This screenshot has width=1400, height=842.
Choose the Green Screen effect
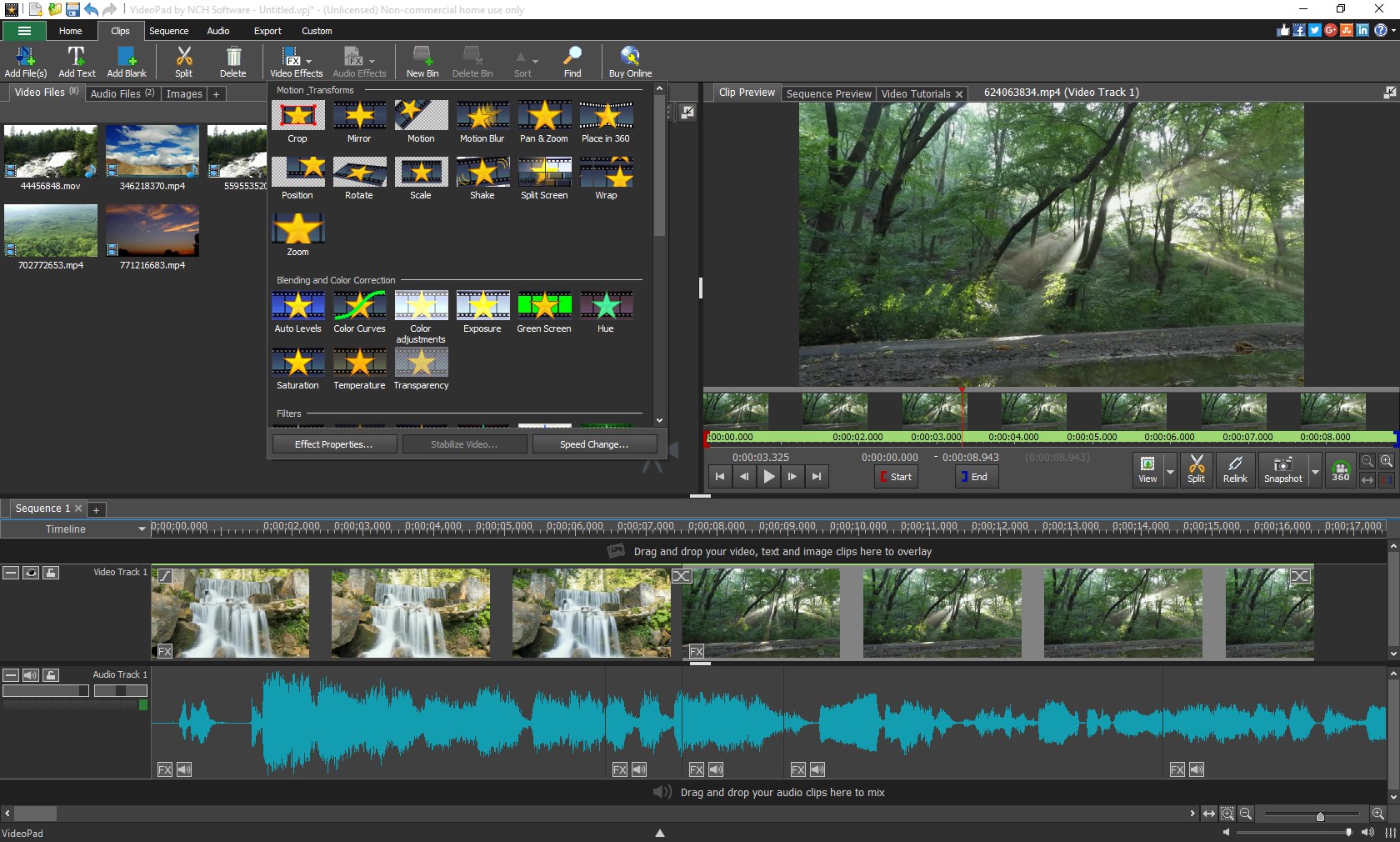click(x=544, y=307)
